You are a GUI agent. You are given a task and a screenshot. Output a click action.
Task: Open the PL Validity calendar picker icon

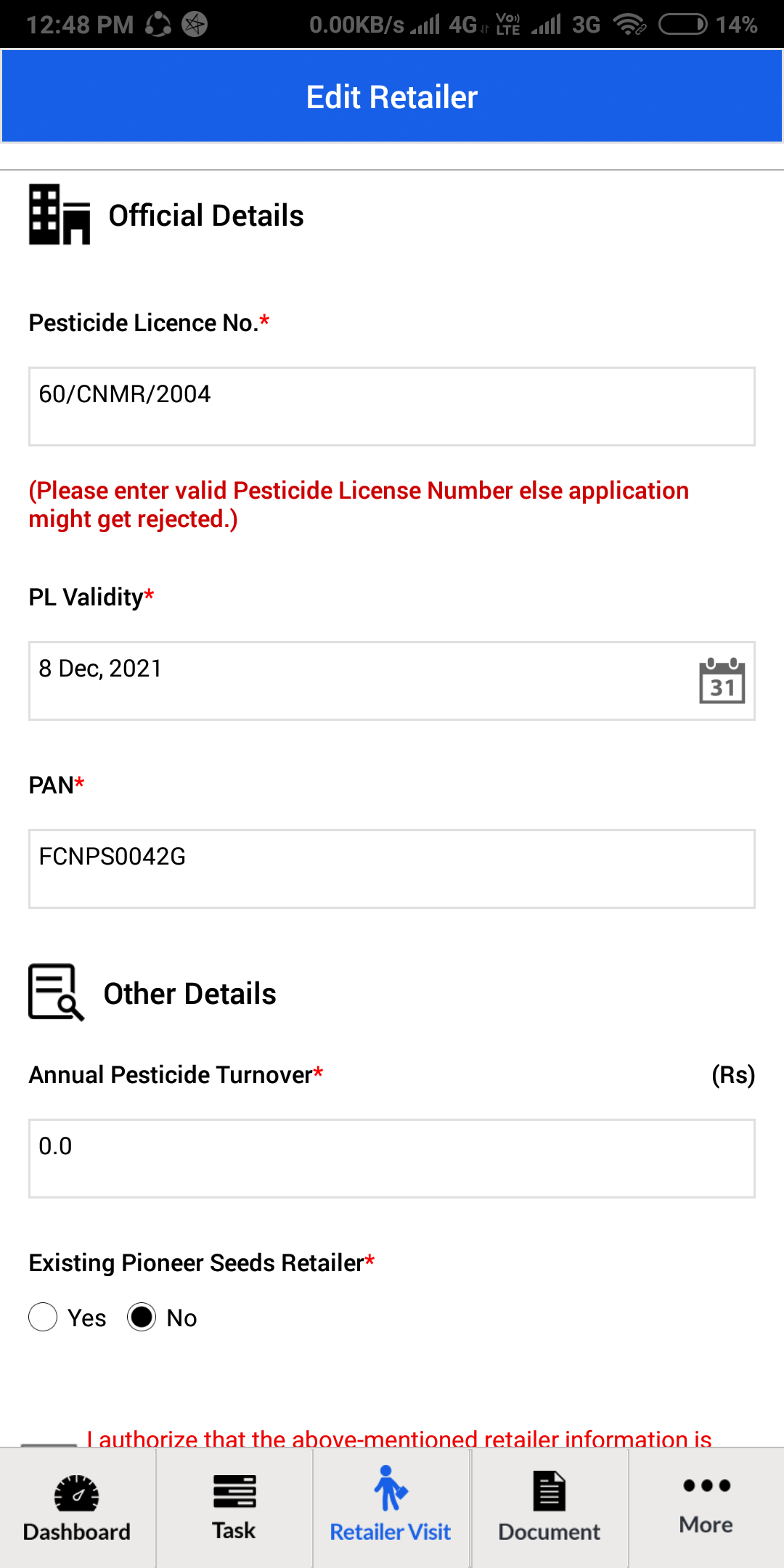[x=722, y=681]
